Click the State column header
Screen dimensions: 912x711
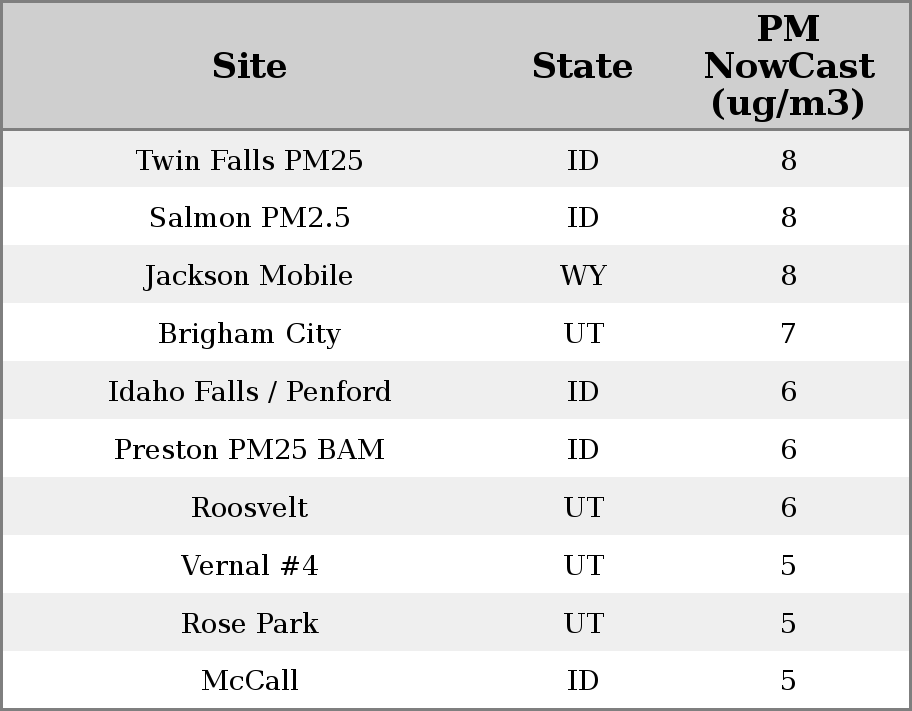point(582,67)
